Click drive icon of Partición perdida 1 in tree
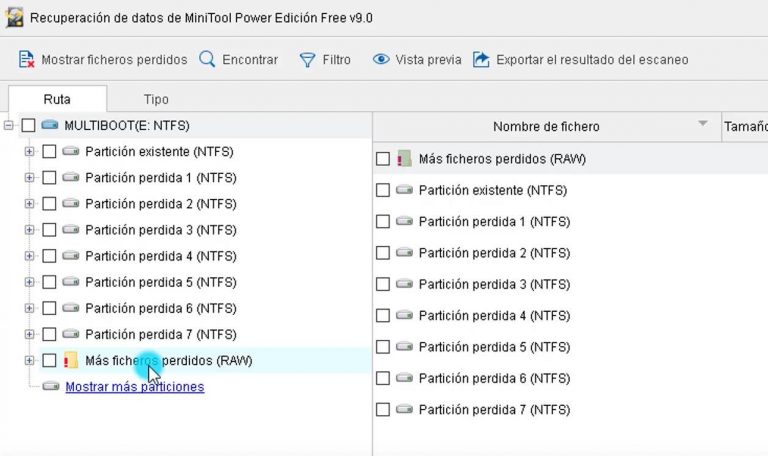Image resolution: width=768 pixels, height=456 pixels. pos(71,177)
